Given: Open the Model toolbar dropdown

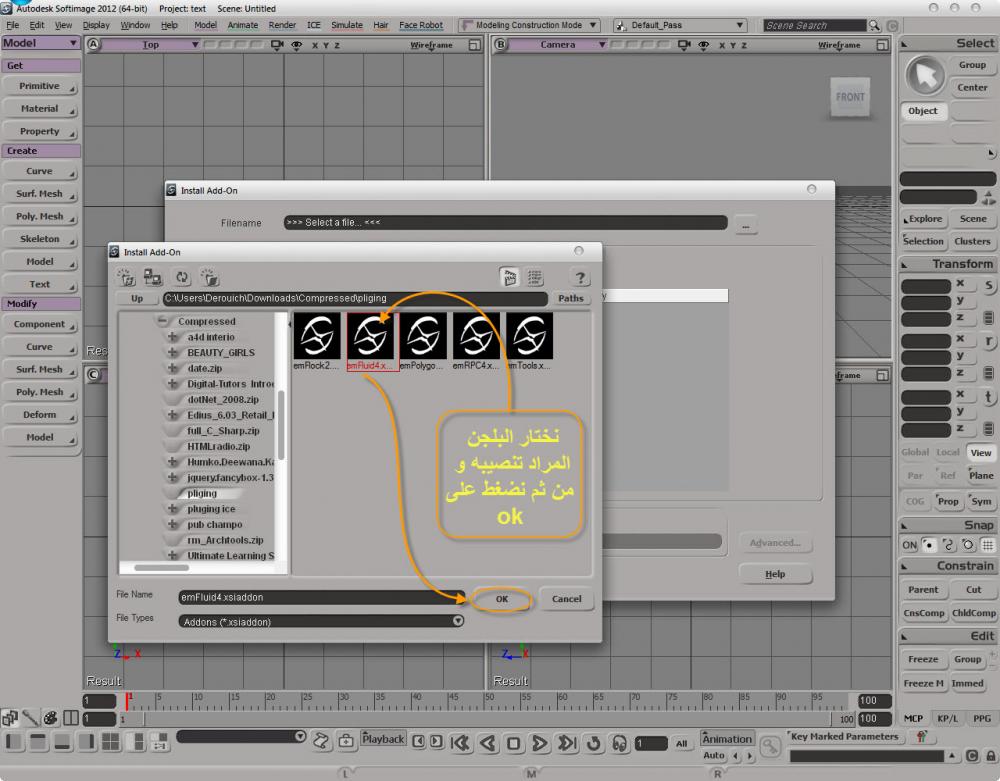Looking at the screenshot, I should [x=41, y=43].
